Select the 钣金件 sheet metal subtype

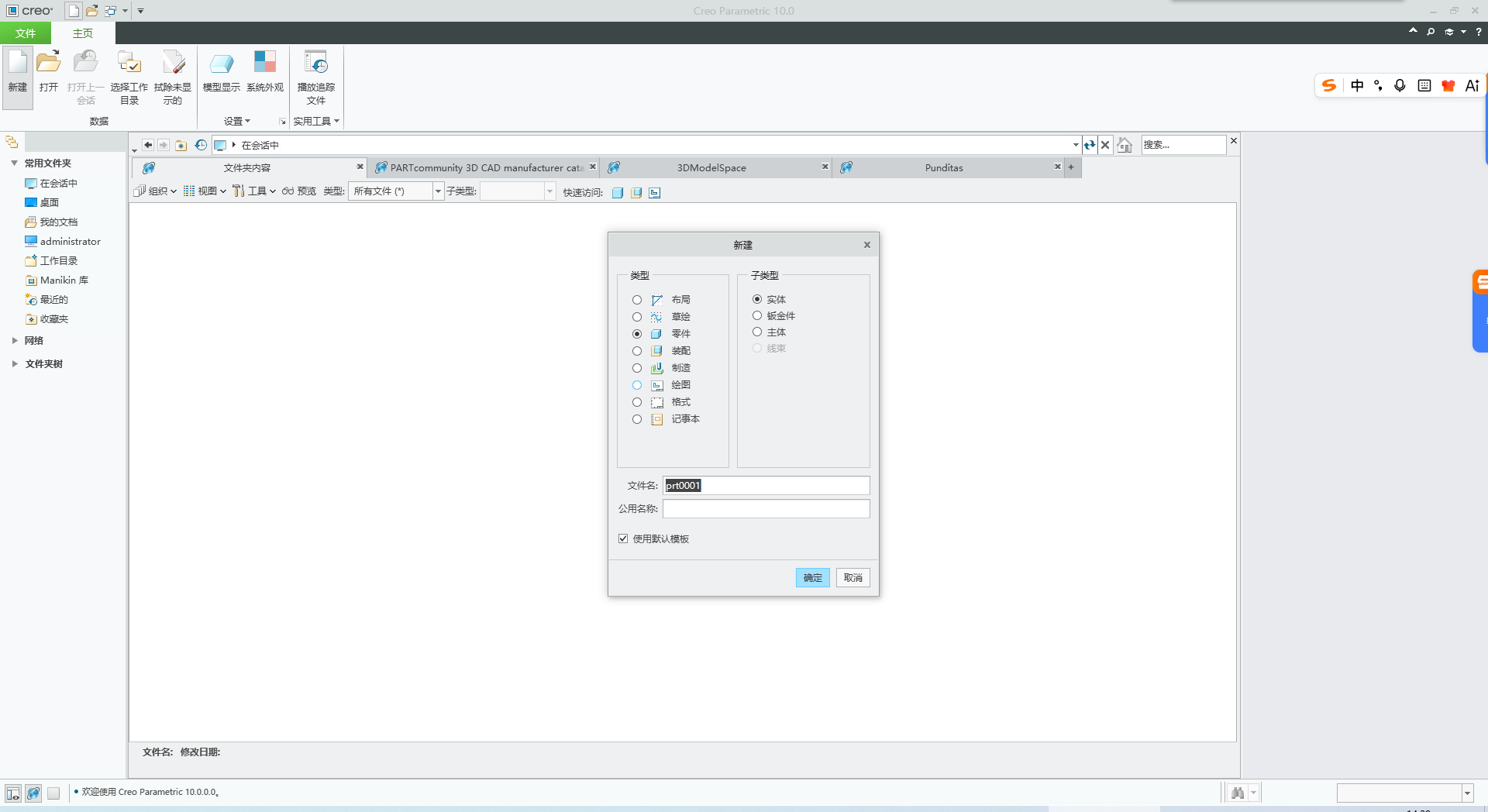coord(757,315)
